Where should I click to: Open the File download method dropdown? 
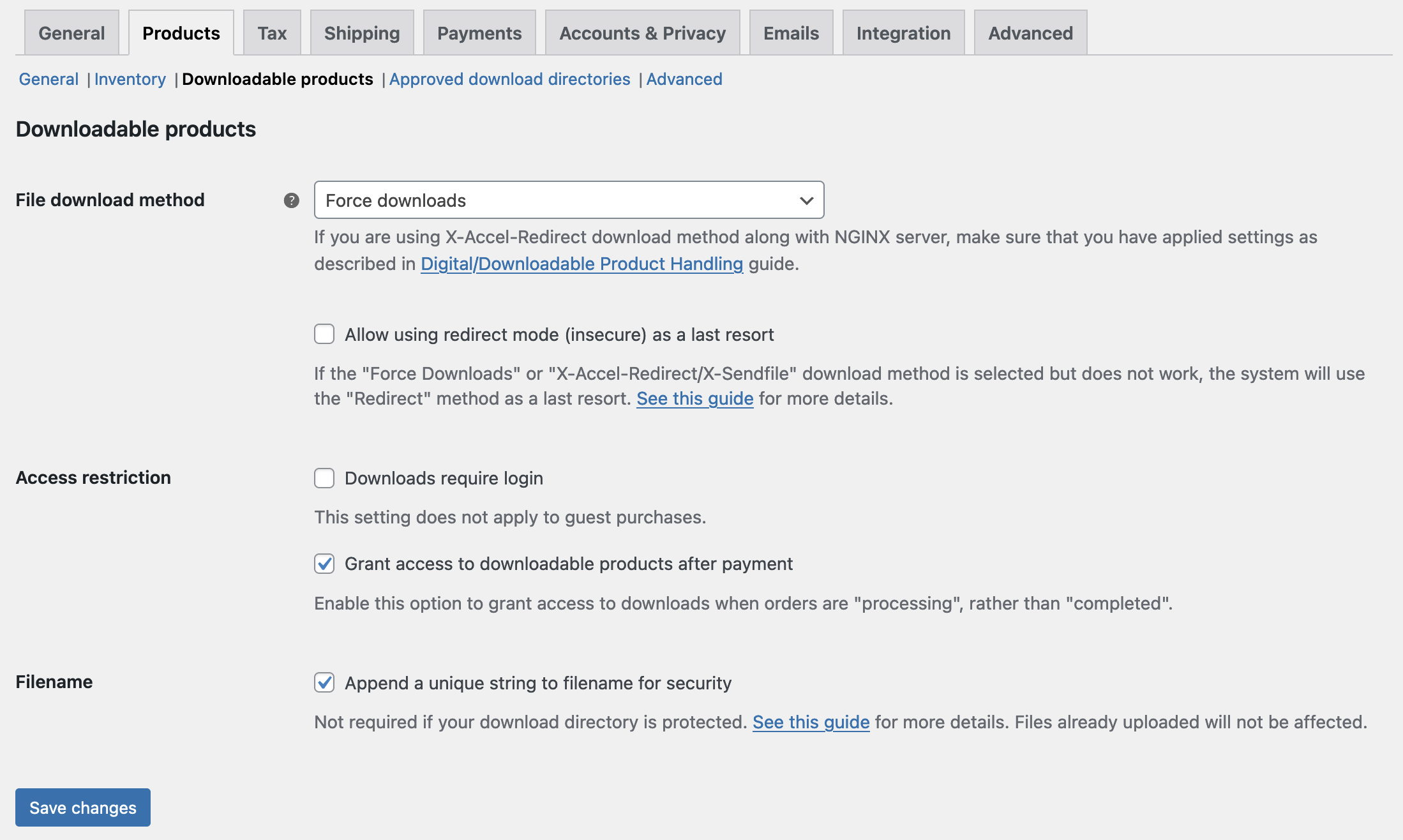coord(568,200)
